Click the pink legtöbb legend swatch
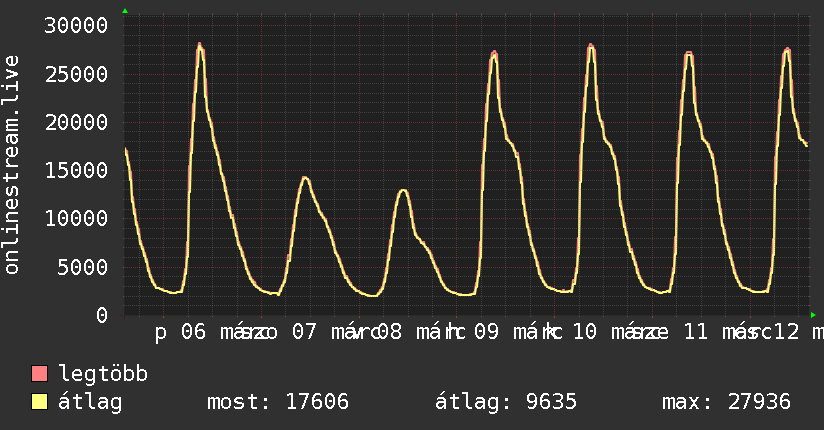Viewport: 824px width, 430px height. tap(39, 374)
